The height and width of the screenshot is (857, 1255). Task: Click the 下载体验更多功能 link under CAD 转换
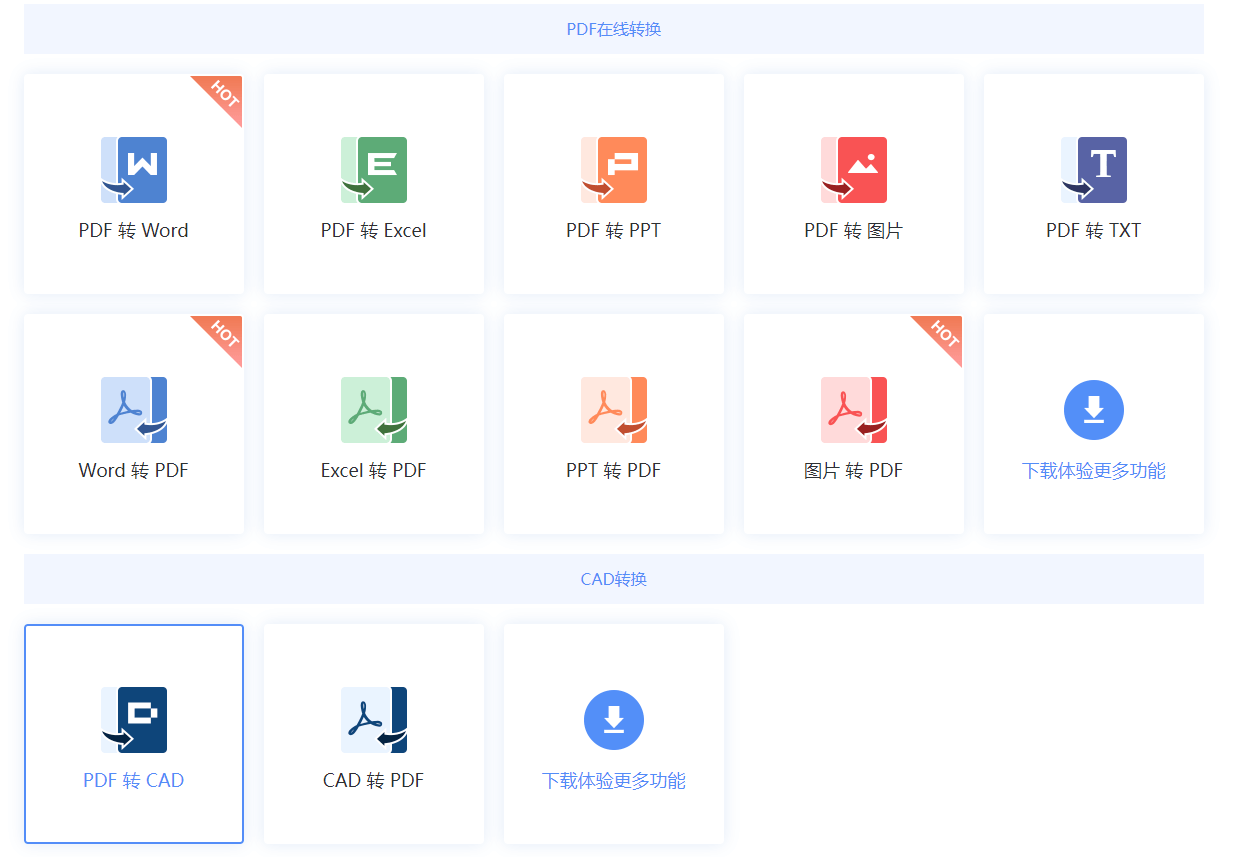coord(614,781)
